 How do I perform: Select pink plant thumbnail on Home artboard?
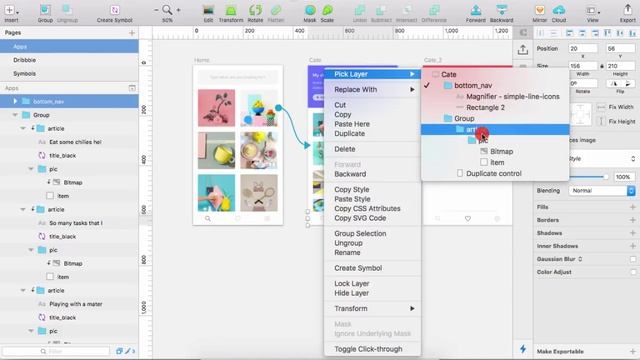[x=216, y=108]
